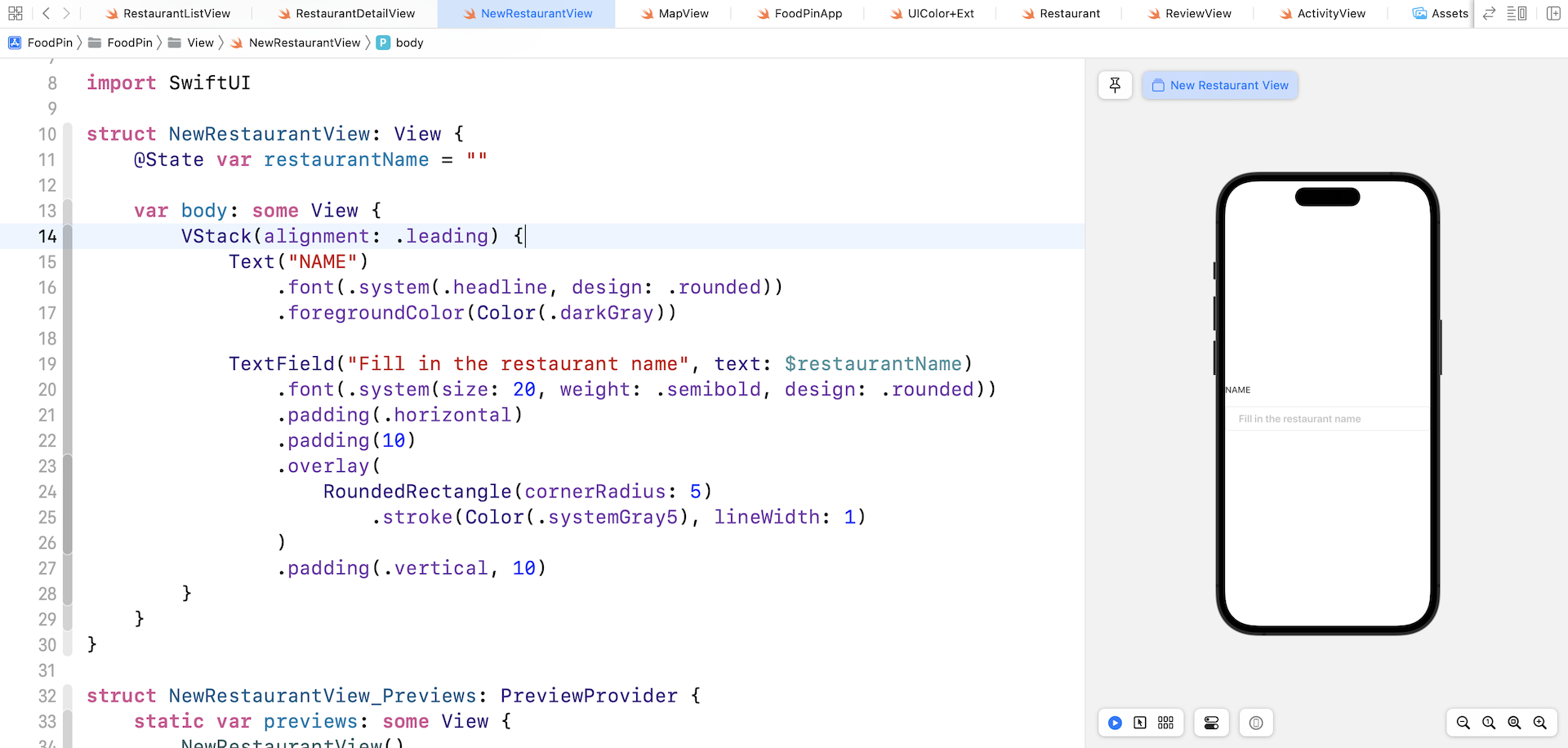Open the preview device picker
Screen dimensions: 1568x748
1256,723
